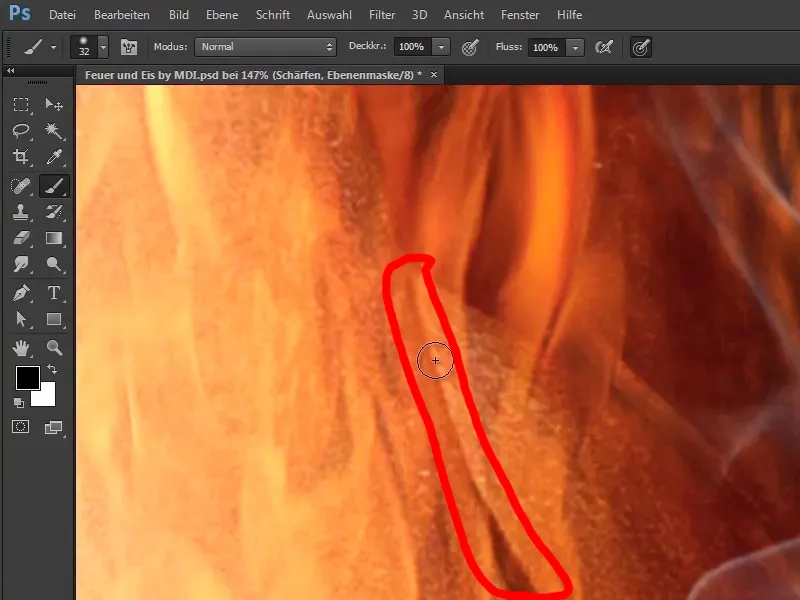The width and height of the screenshot is (800, 600).
Task: Select the Healing Brush tool
Action: click(x=21, y=186)
